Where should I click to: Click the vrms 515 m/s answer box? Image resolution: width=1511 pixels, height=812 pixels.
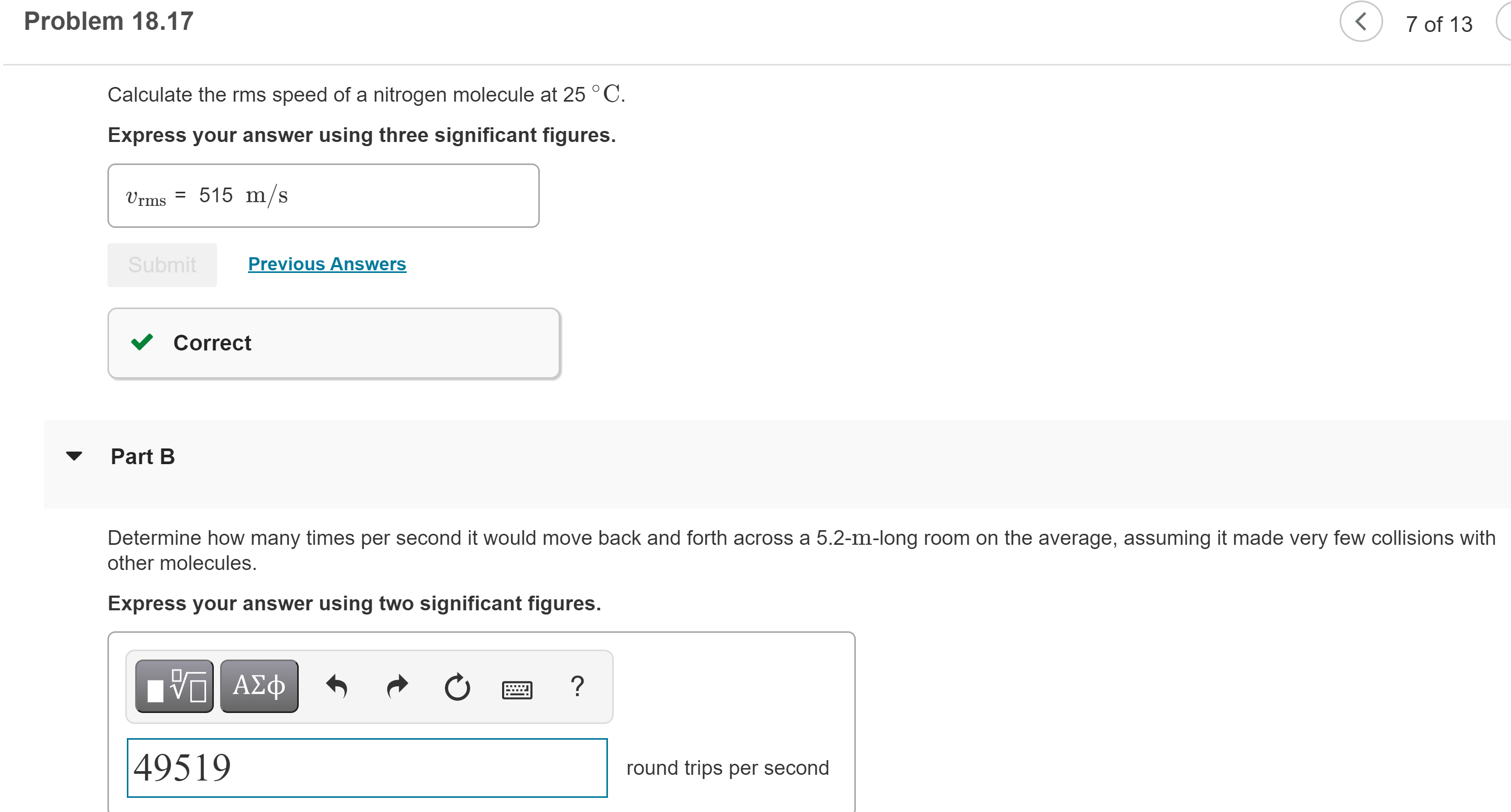(323, 195)
